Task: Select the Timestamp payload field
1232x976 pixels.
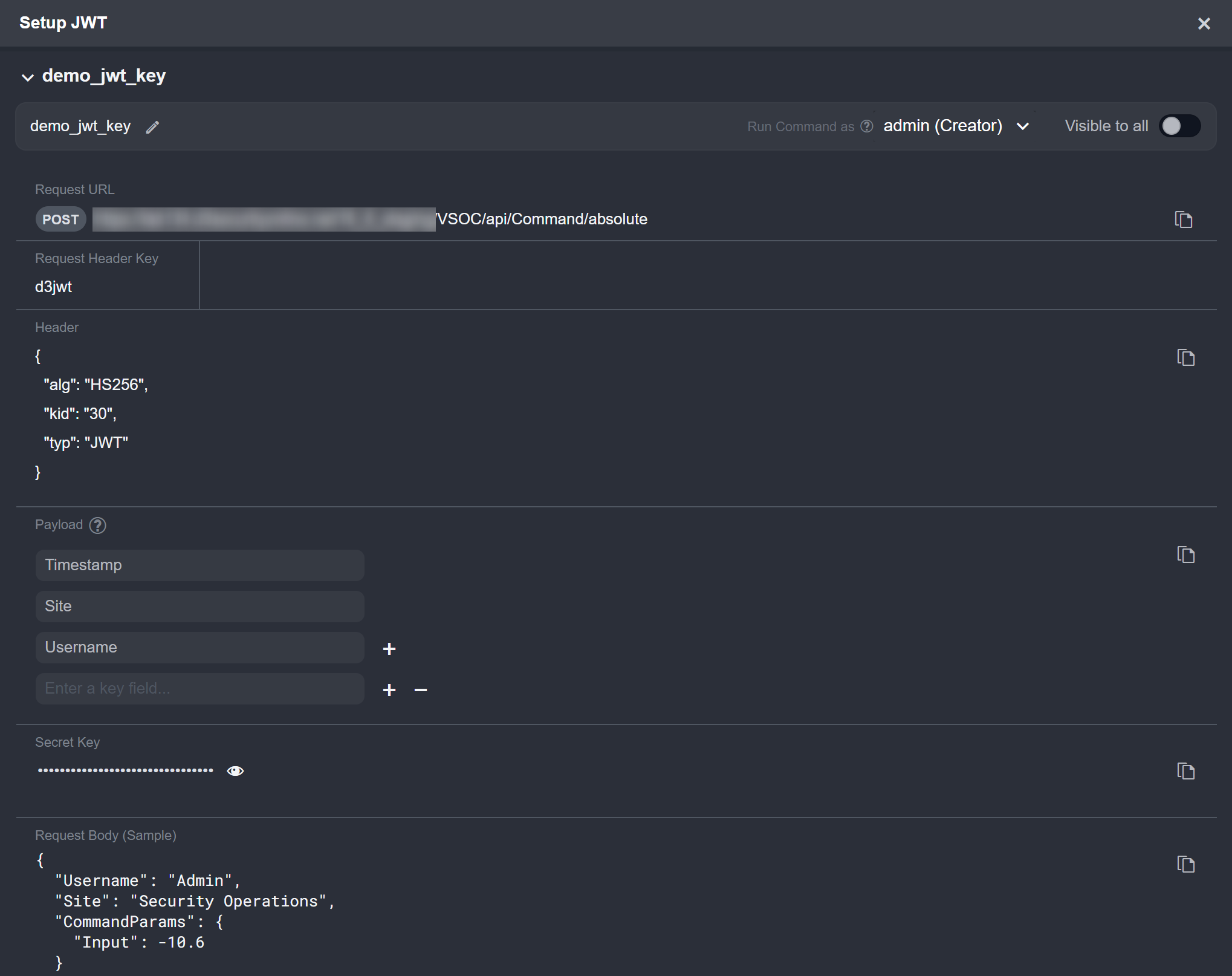Action: tap(199, 565)
